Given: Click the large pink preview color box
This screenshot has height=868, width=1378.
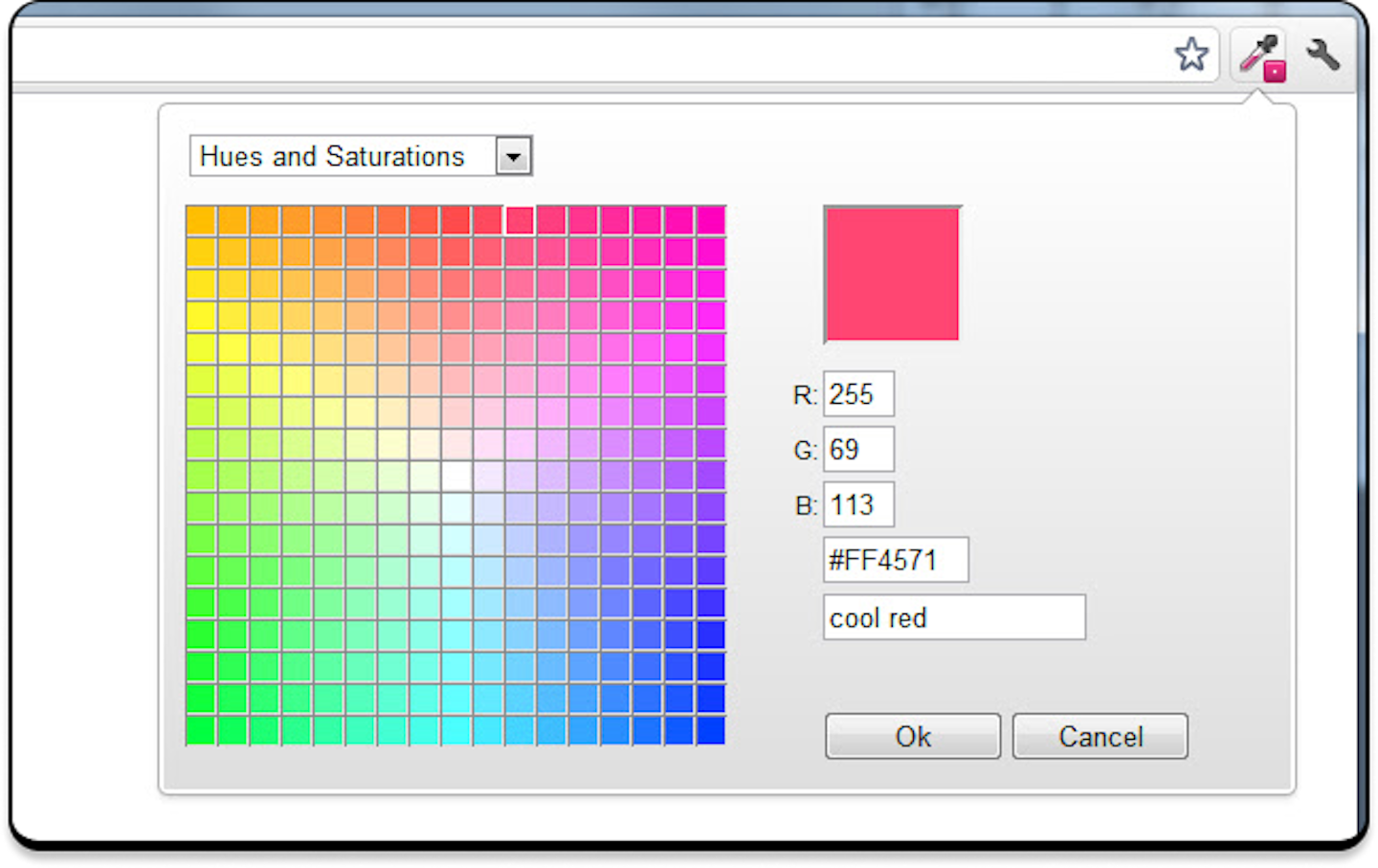Looking at the screenshot, I should coord(892,275).
